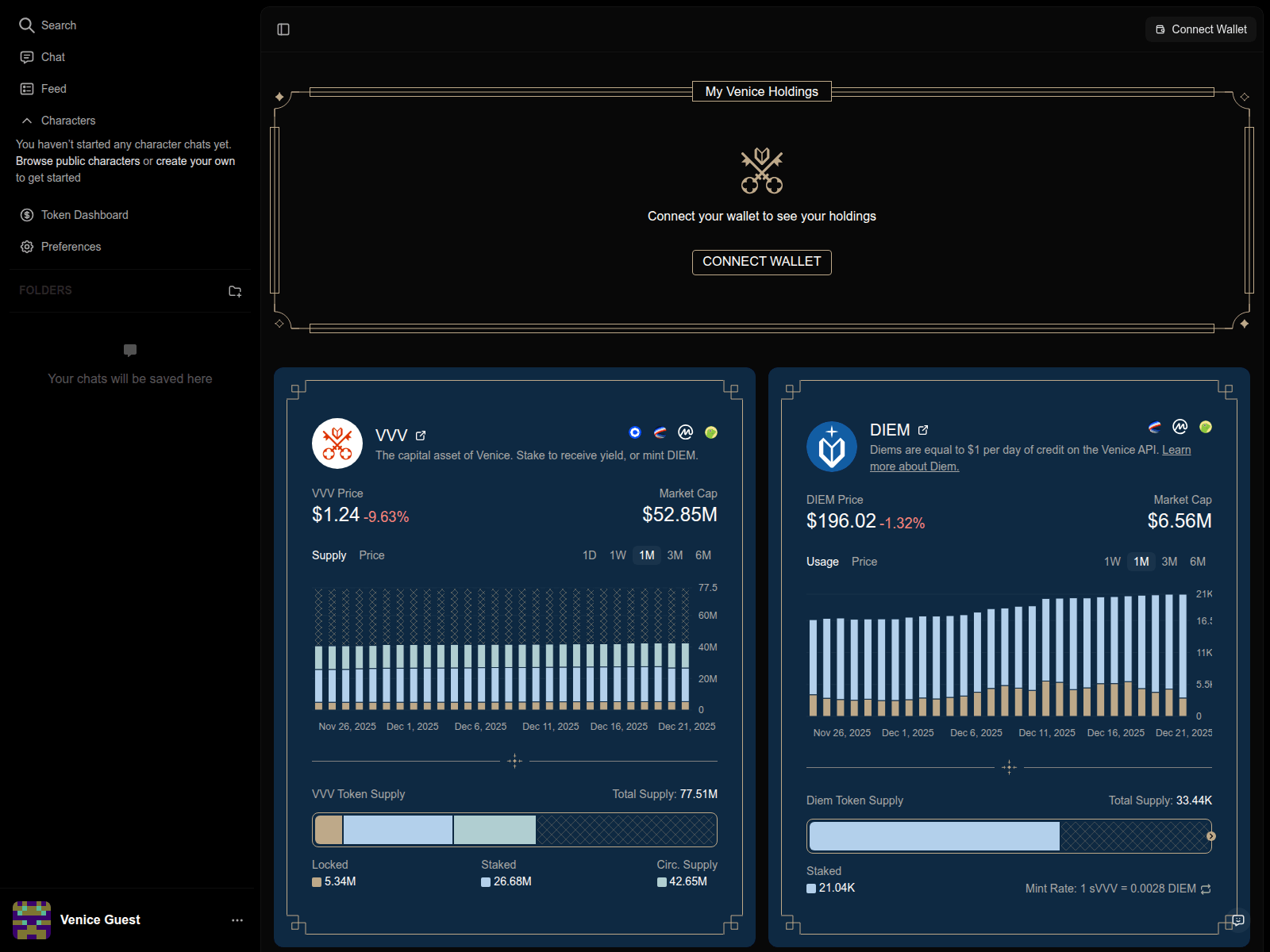Open Venice Guest more options menu
The height and width of the screenshot is (952, 1270).
point(237,920)
